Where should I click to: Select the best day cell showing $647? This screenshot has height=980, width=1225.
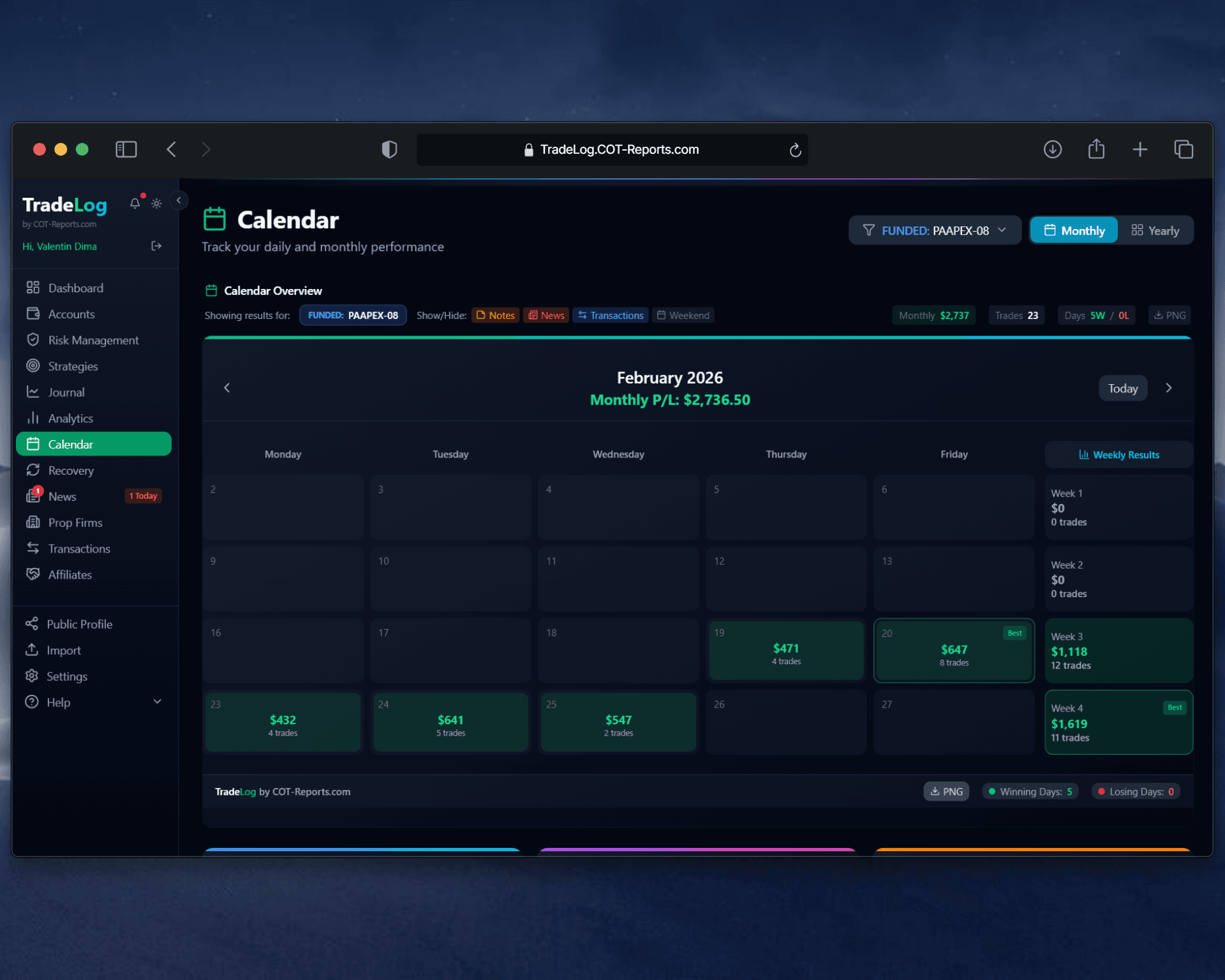click(x=953, y=650)
